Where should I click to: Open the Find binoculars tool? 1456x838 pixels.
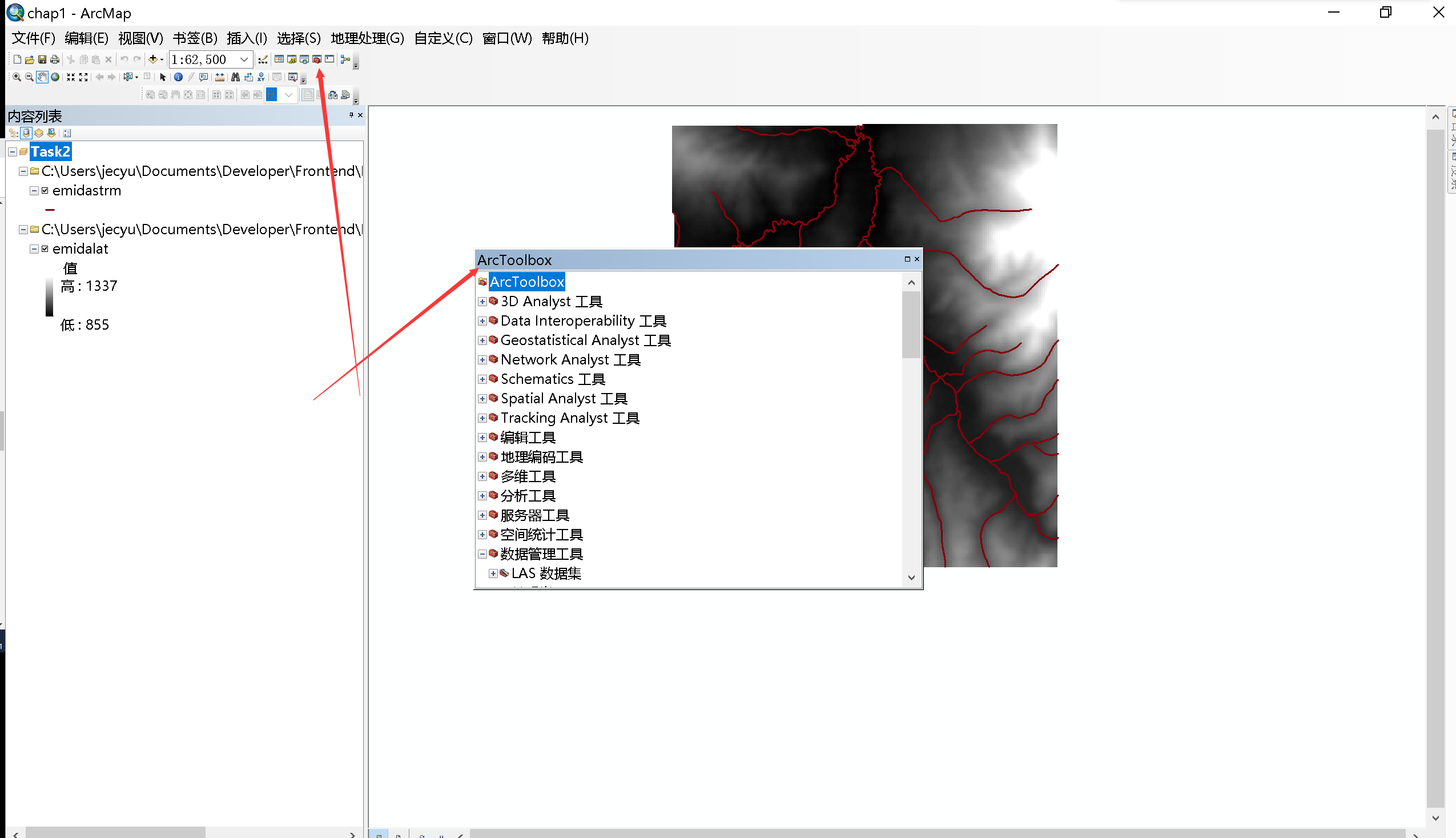point(235,77)
